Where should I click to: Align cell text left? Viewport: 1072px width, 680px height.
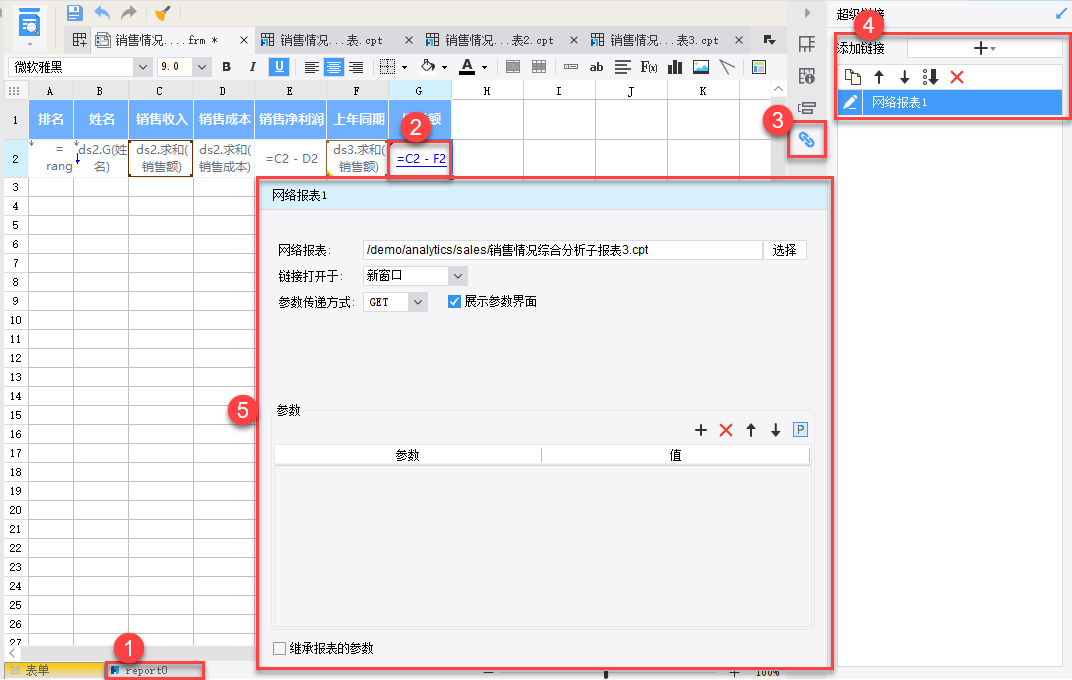click(311, 67)
